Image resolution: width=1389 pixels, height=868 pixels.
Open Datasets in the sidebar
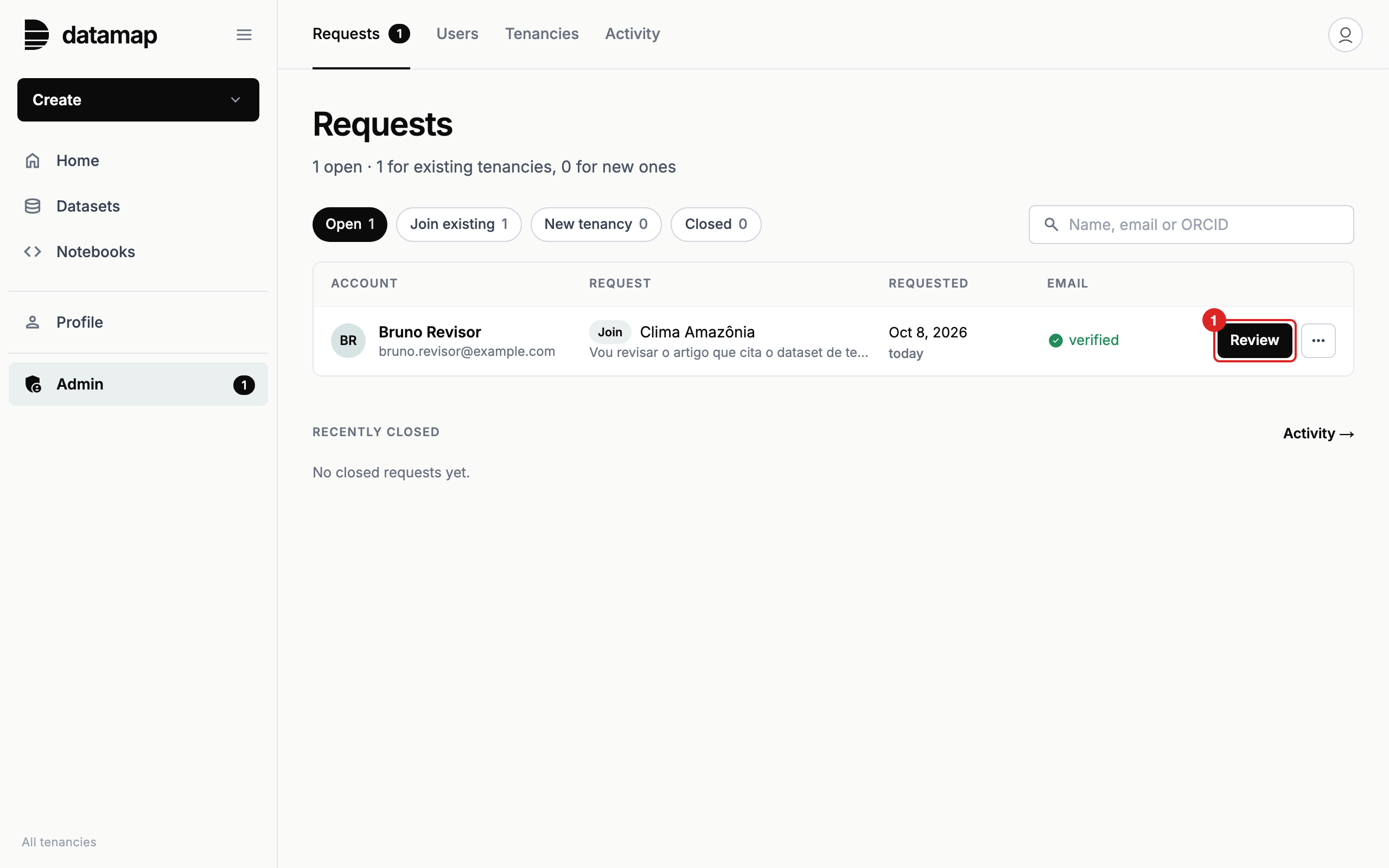coord(138,206)
